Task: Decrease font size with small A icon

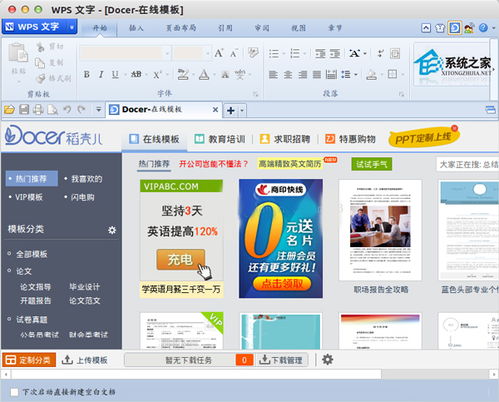Action: [x=234, y=53]
